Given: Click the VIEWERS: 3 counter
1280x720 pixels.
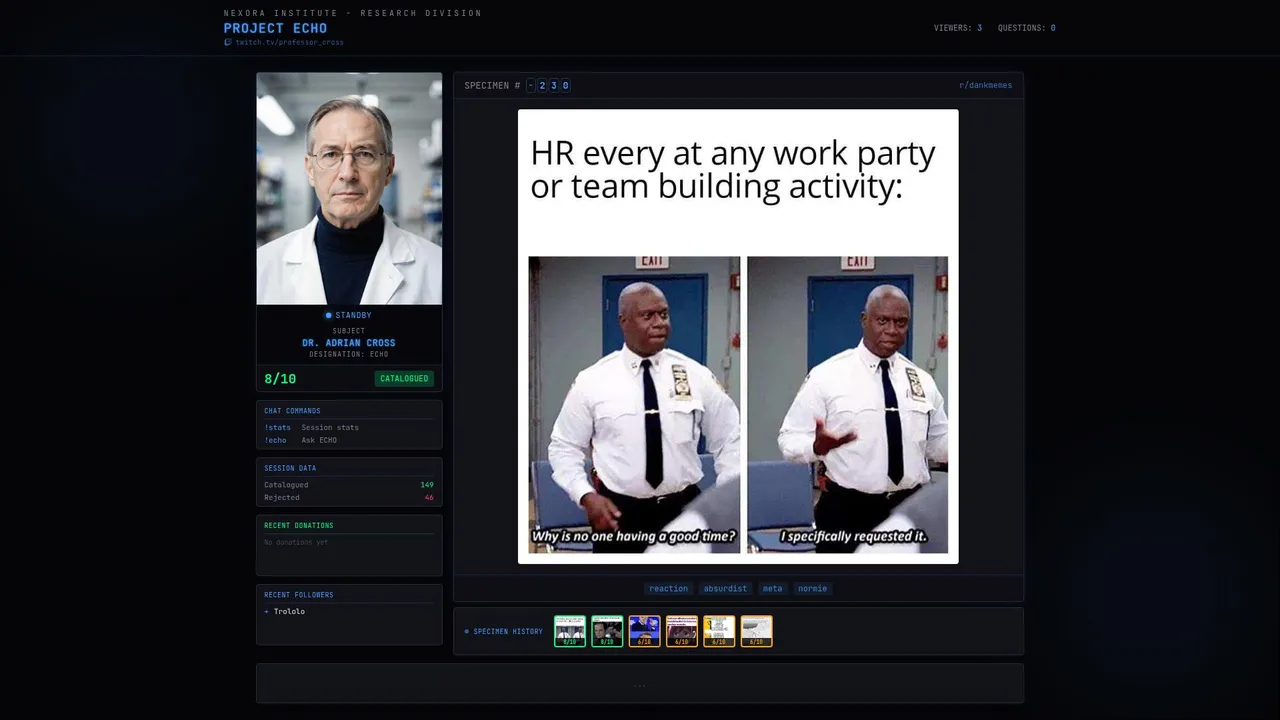Looking at the screenshot, I should 958,28.
